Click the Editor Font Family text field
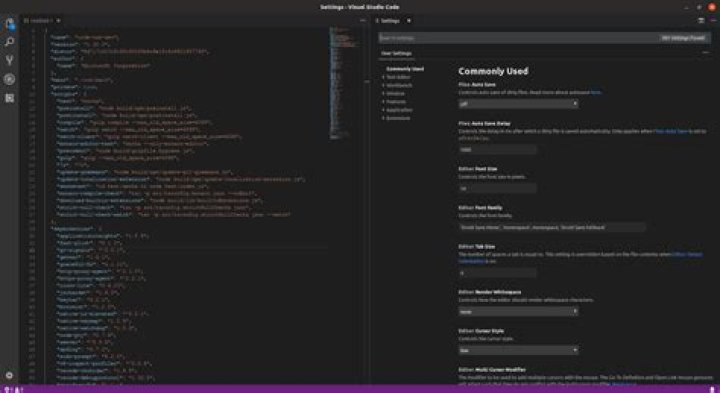The width and height of the screenshot is (720, 393). point(552,227)
